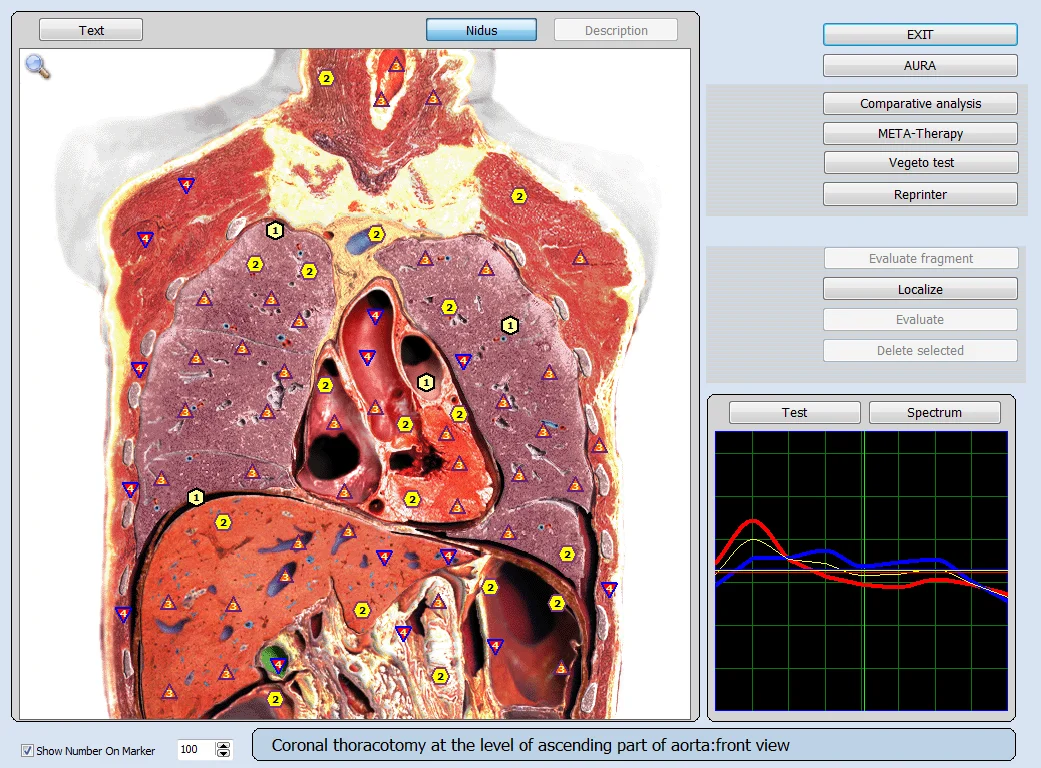Select the white 1 marker inside the heart
The height and width of the screenshot is (768, 1041).
(426, 382)
